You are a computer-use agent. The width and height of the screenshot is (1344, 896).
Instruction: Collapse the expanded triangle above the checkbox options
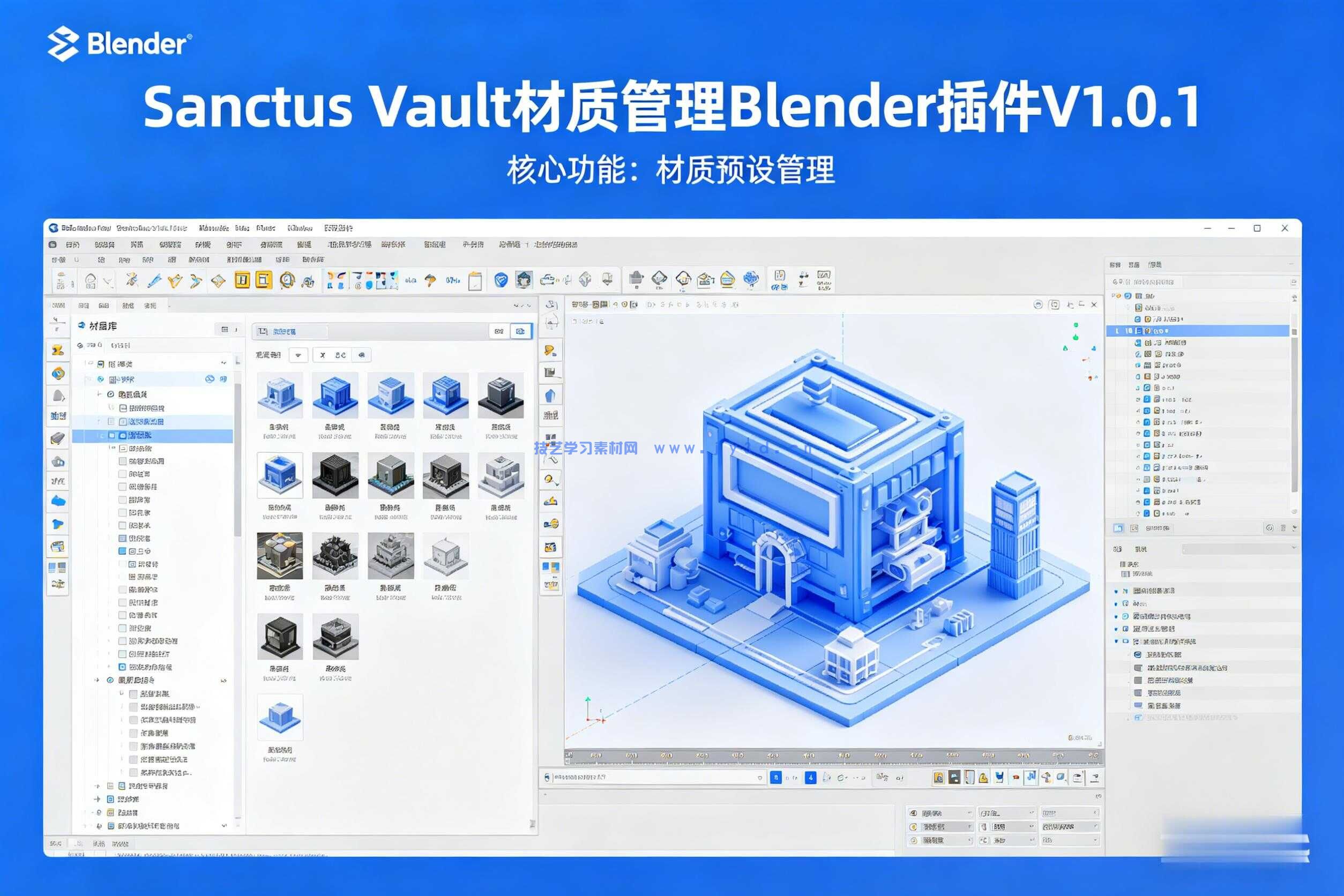pyautogui.click(x=1116, y=641)
